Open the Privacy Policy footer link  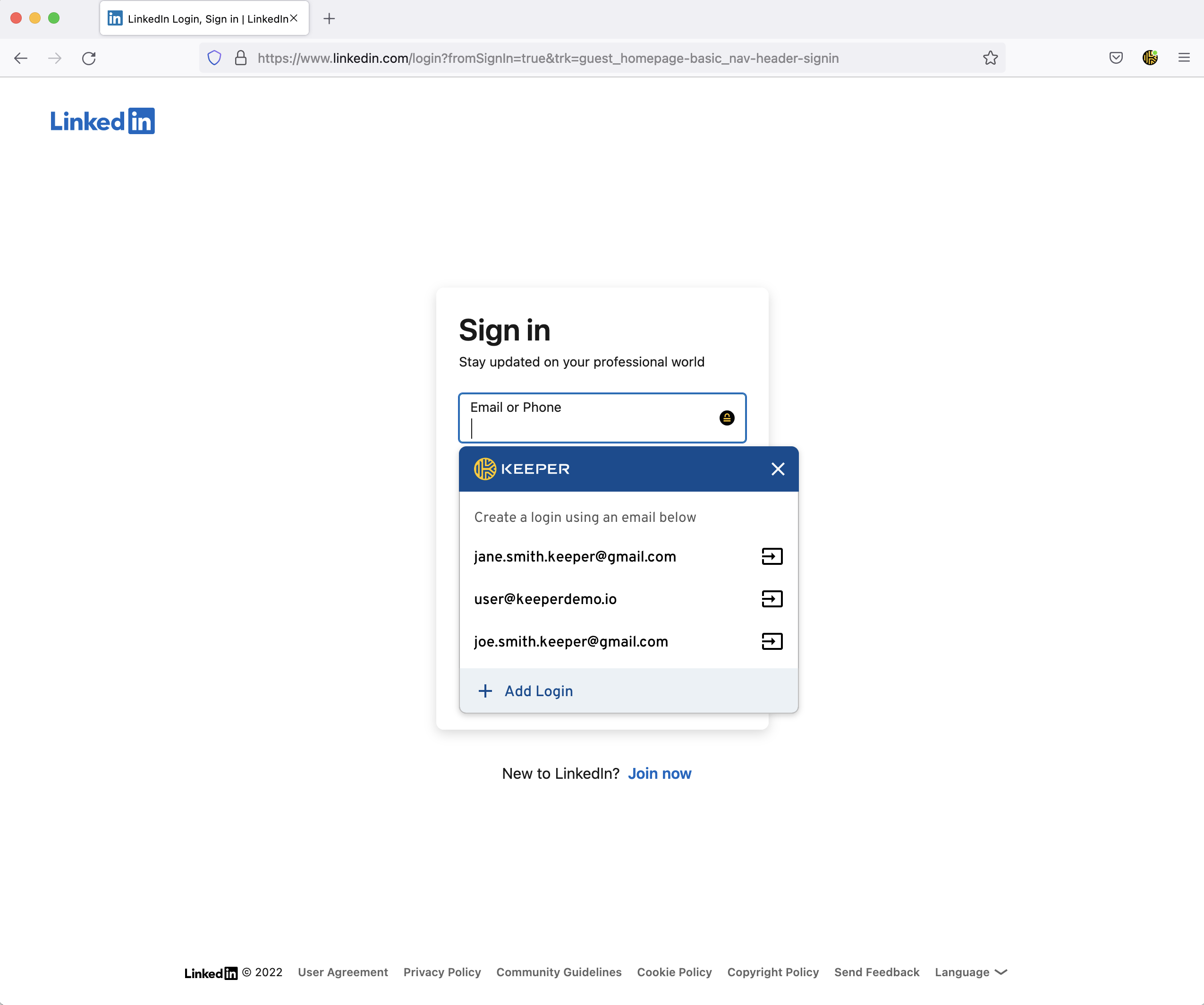[442, 972]
